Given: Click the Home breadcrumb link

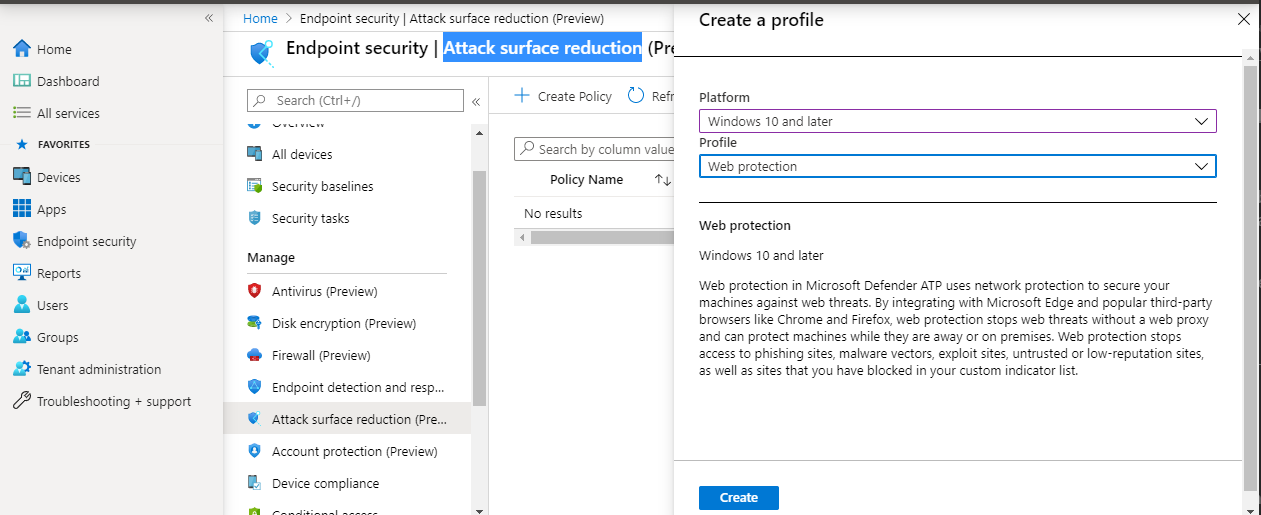Looking at the screenshot, I should [x=260, y=18].
